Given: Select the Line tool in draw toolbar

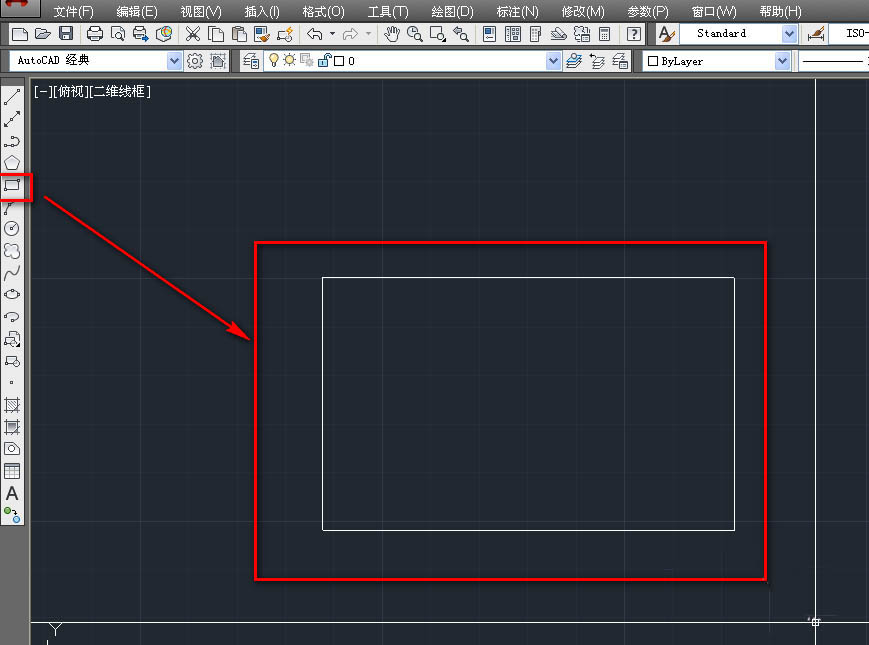Looking at the screenshot, I should [12, 97].
